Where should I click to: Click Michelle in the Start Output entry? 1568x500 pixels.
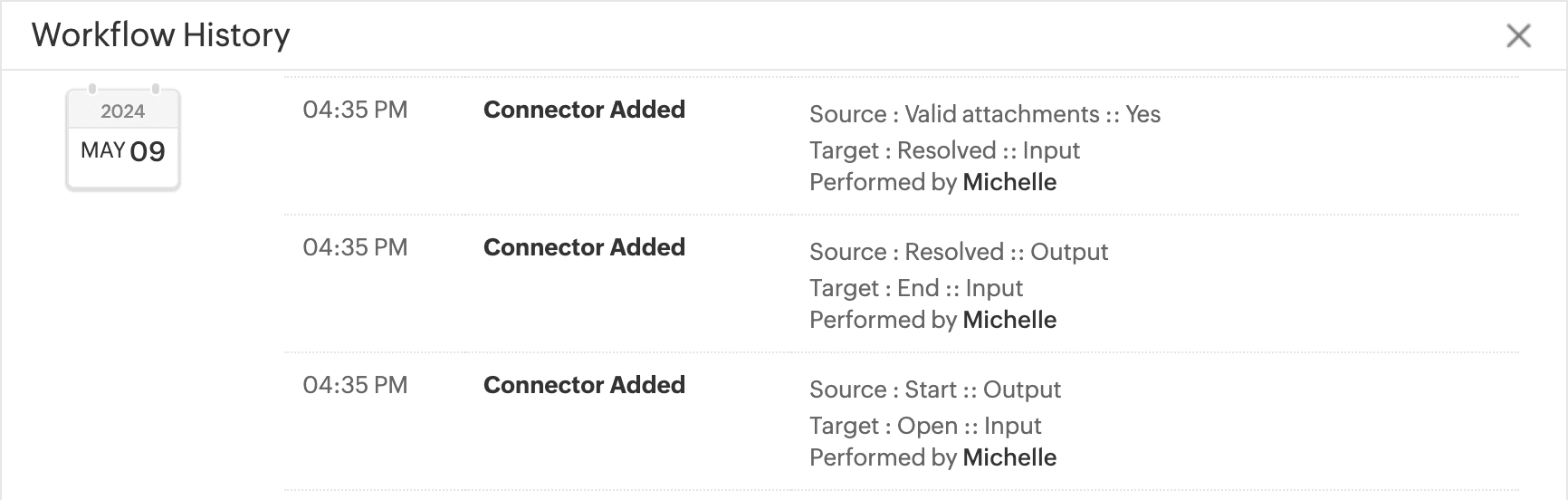click(x=1009, y=457)
